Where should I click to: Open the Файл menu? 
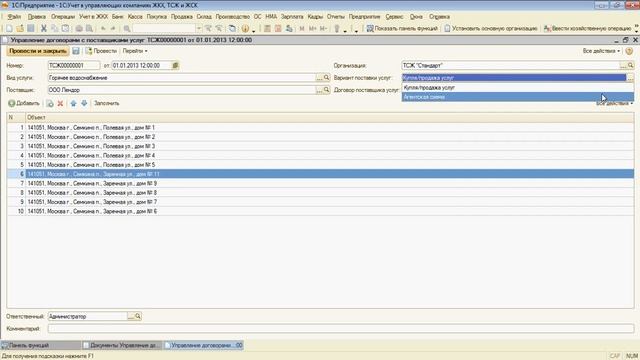[14, 17]
